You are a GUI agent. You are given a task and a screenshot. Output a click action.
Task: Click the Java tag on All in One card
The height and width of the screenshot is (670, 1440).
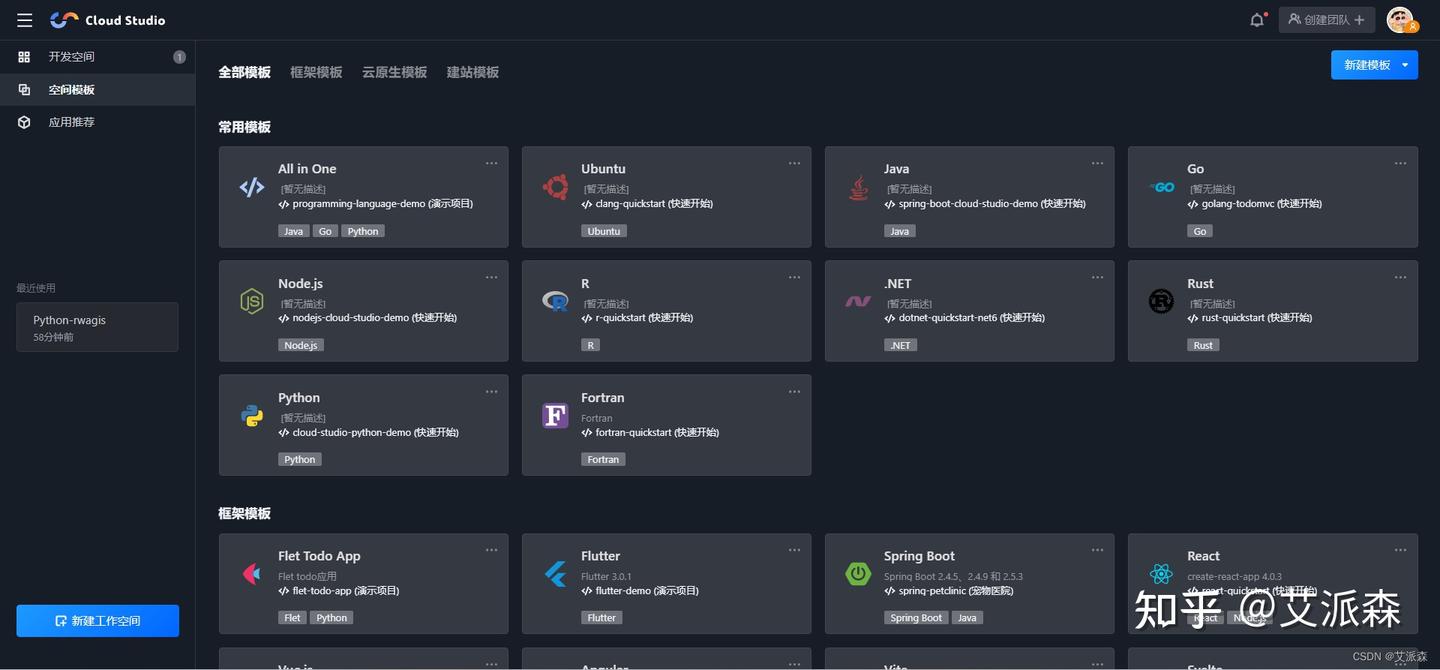[x=293, y=231]
